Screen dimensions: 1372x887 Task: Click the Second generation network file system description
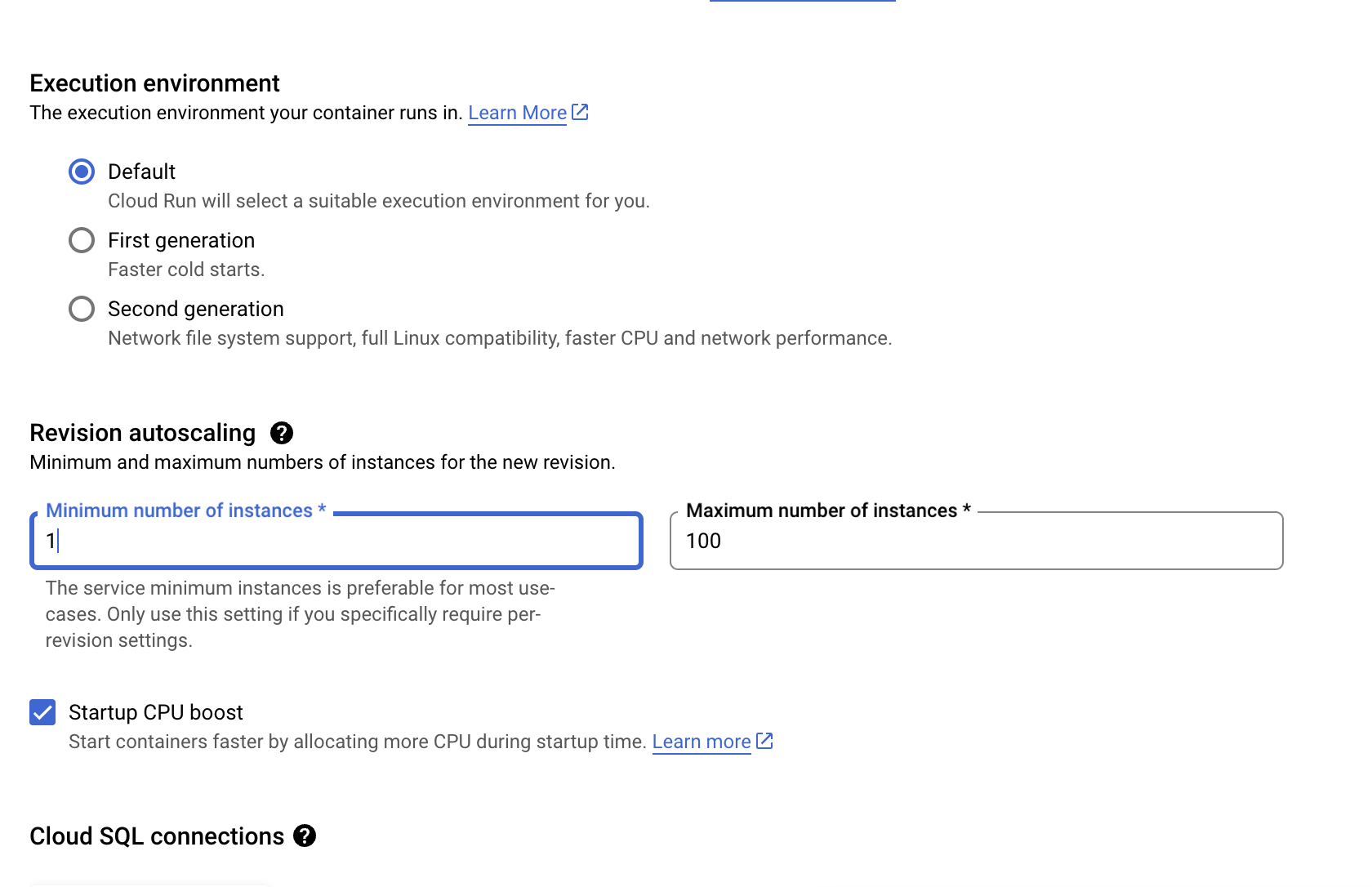(500, 338)
